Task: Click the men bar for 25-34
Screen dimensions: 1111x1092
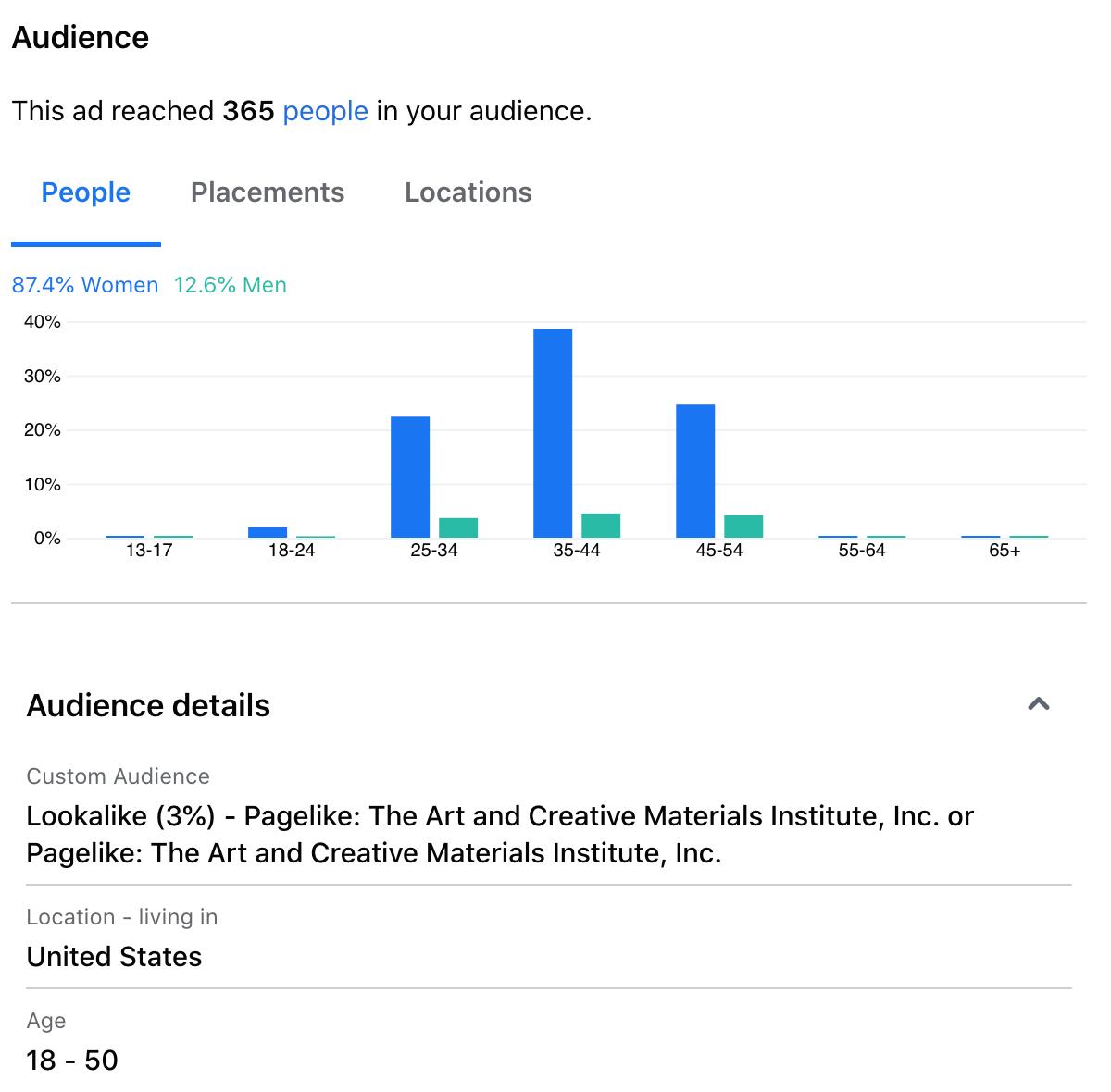Action: (x=458, y=527)
